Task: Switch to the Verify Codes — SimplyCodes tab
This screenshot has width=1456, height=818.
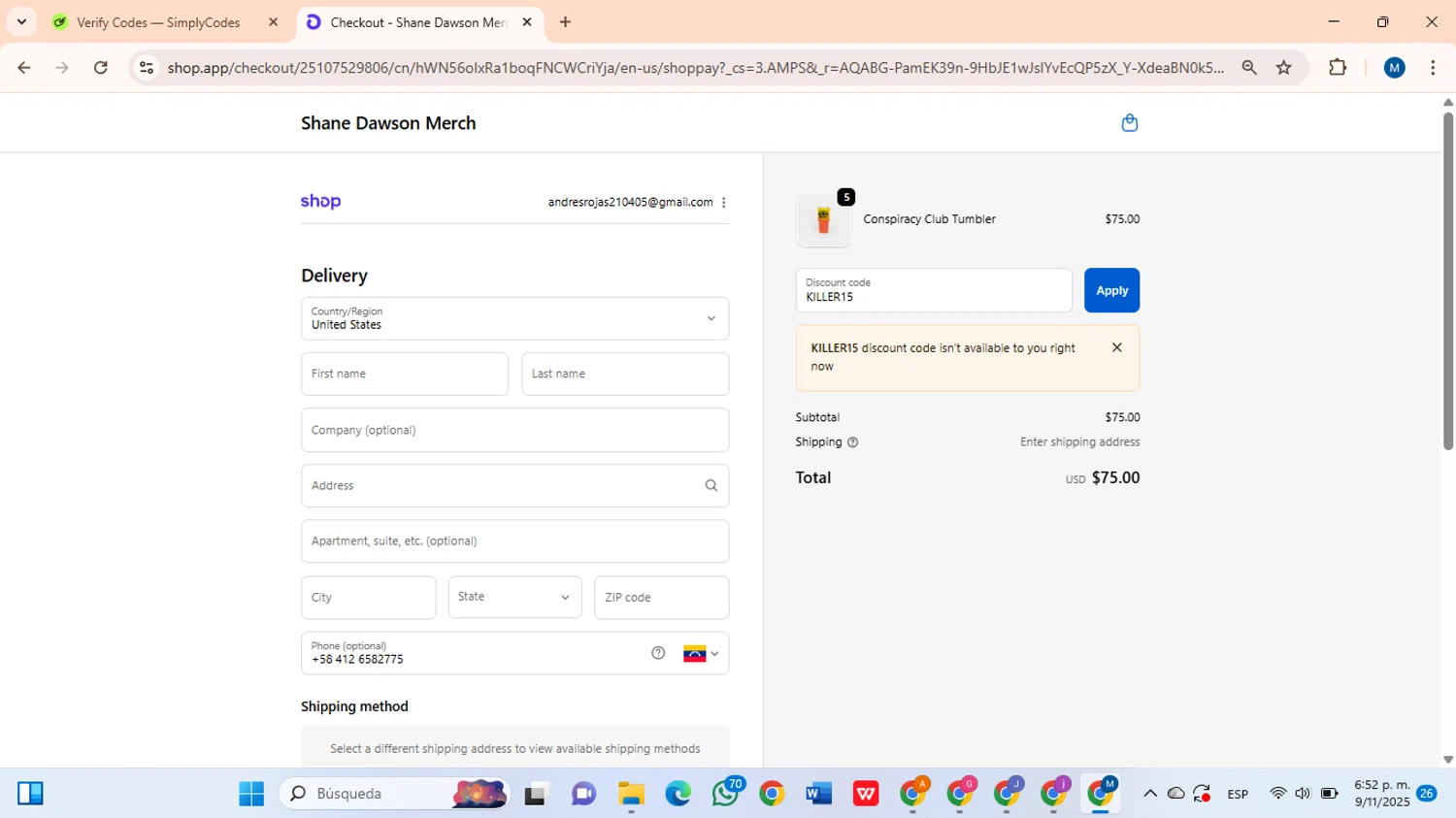Action: pyautogui.click(x=158, y=22)
